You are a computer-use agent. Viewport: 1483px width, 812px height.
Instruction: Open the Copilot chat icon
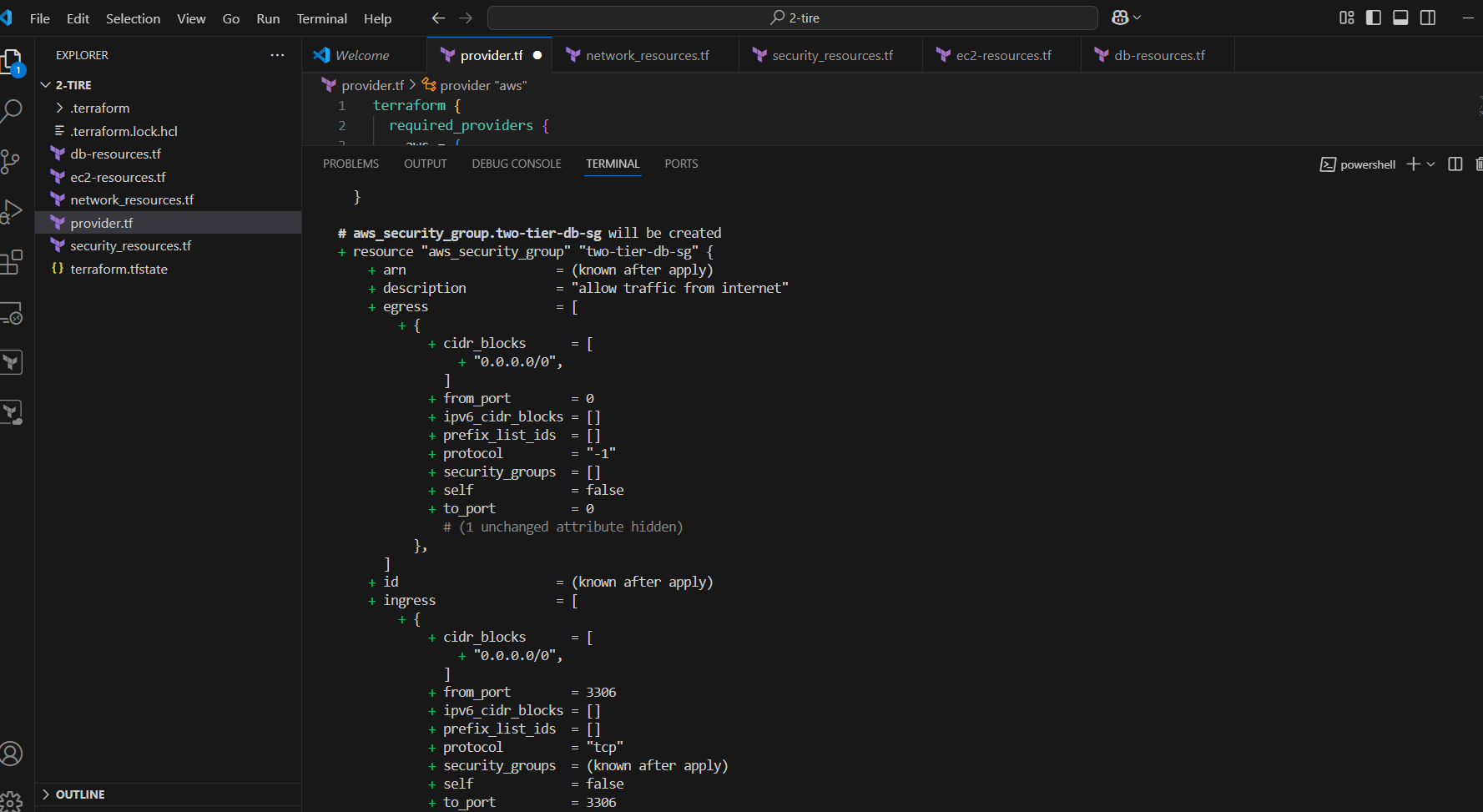tap(1120, 18)
